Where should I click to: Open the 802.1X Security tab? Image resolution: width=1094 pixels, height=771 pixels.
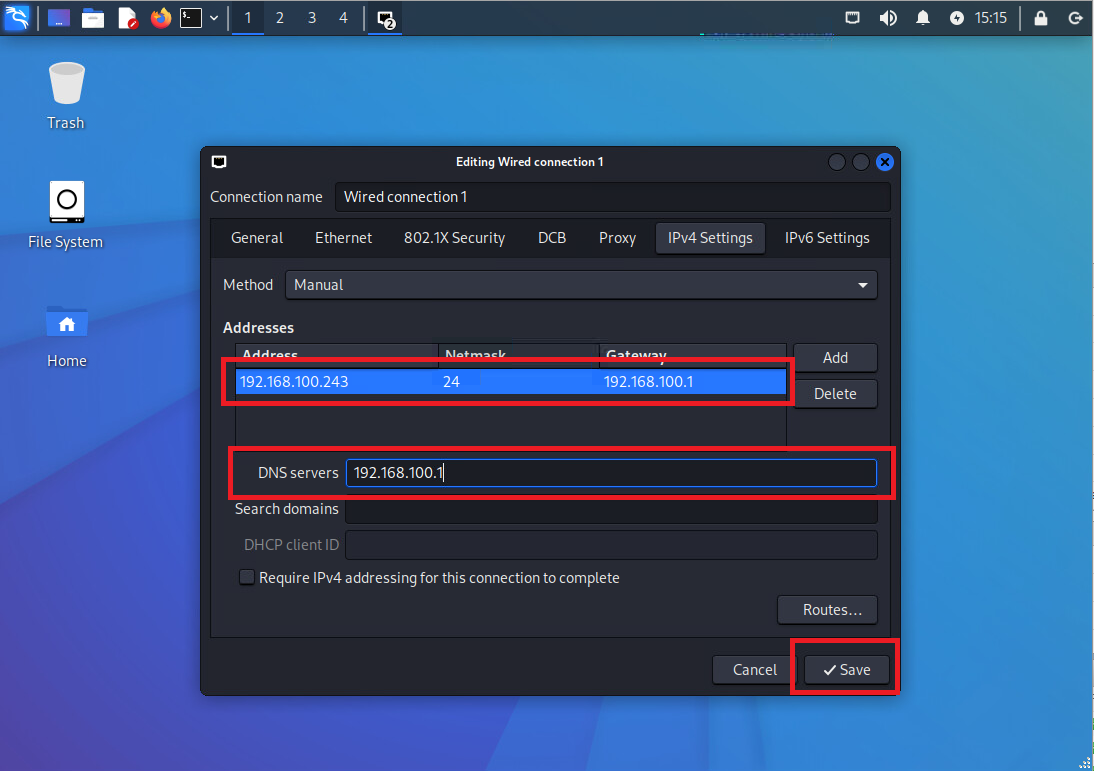(x=454, y=238)
